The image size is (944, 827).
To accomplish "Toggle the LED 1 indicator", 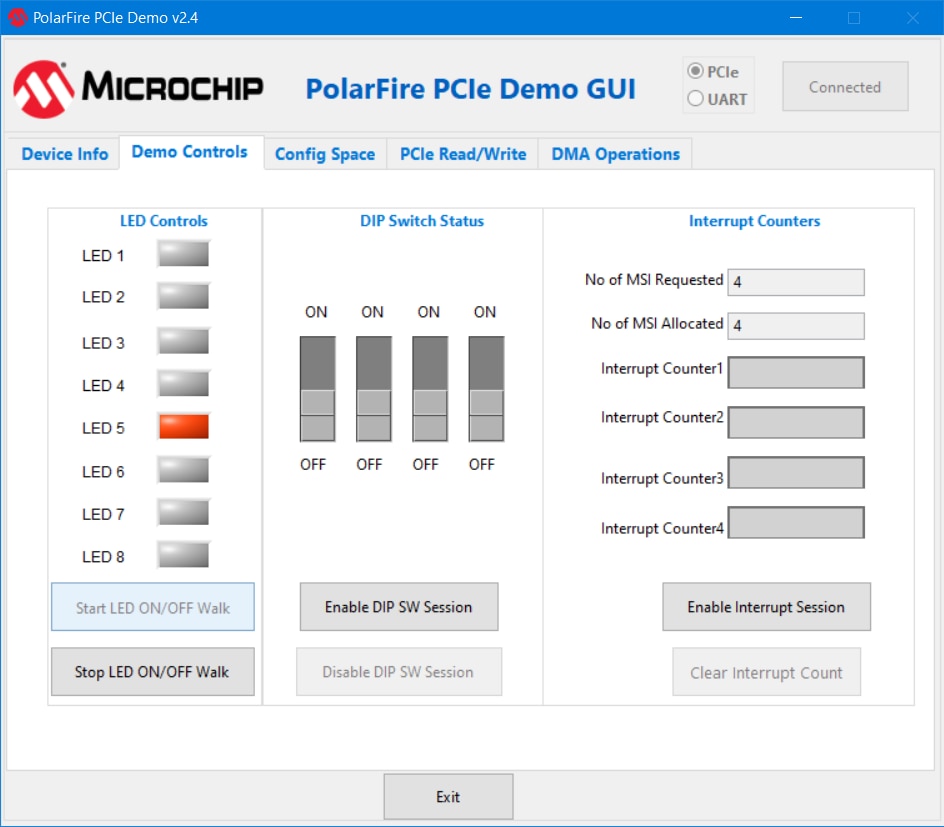I will point(183,254).
